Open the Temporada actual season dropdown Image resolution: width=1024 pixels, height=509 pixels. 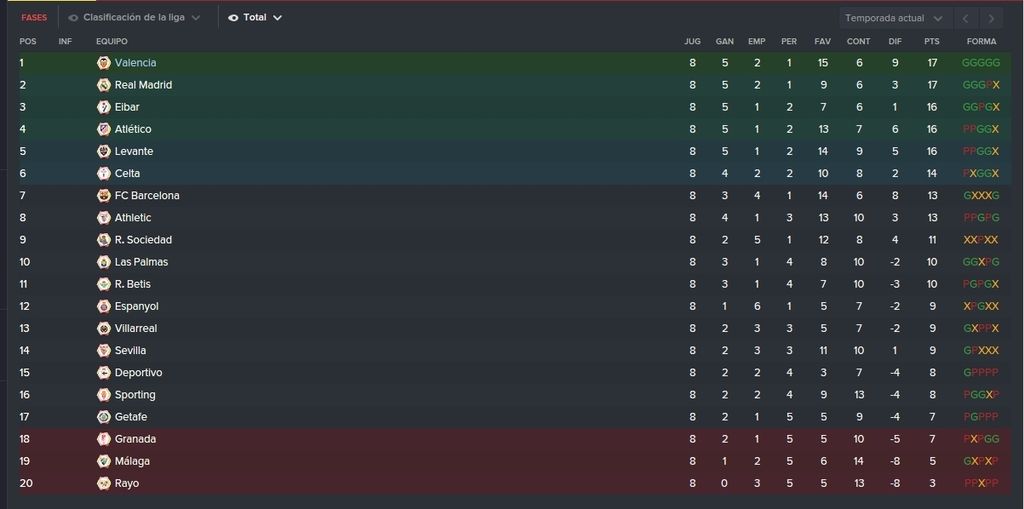tap(895, 18)
